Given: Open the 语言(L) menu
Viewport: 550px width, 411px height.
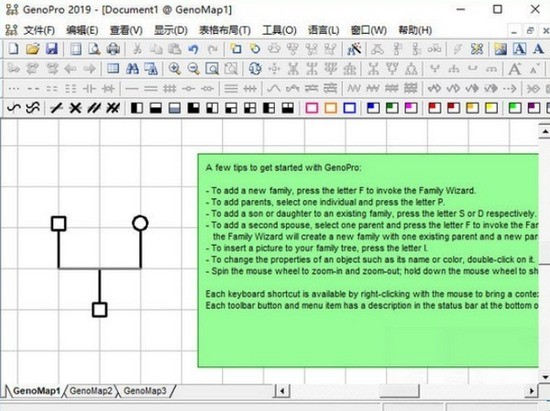Looking at the screenshot, I should tap(323, 30).
